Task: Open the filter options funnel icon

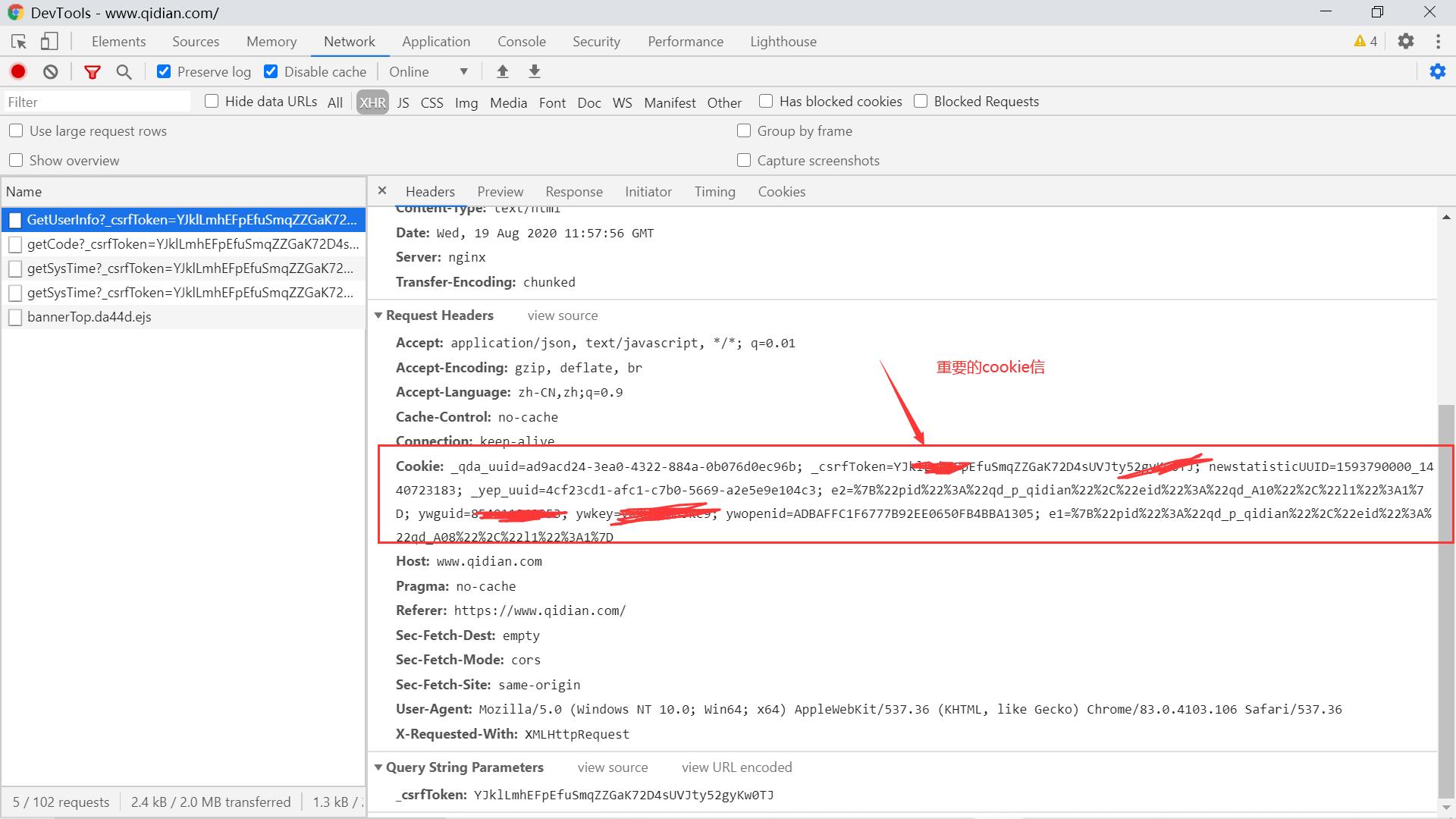Action: [93, 71]
